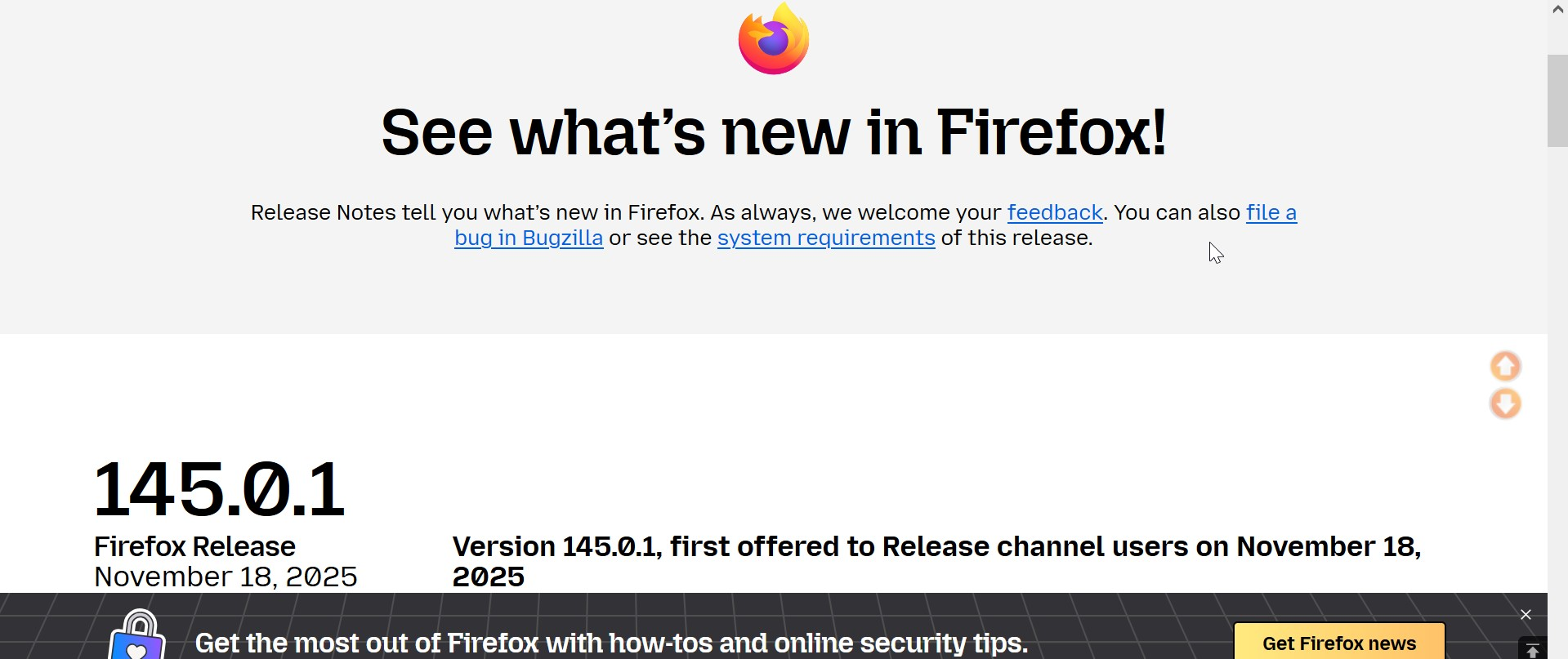Viewport: 1568px width, 659px height.
Task: Open the feedback link
Action: [1055, 212]
